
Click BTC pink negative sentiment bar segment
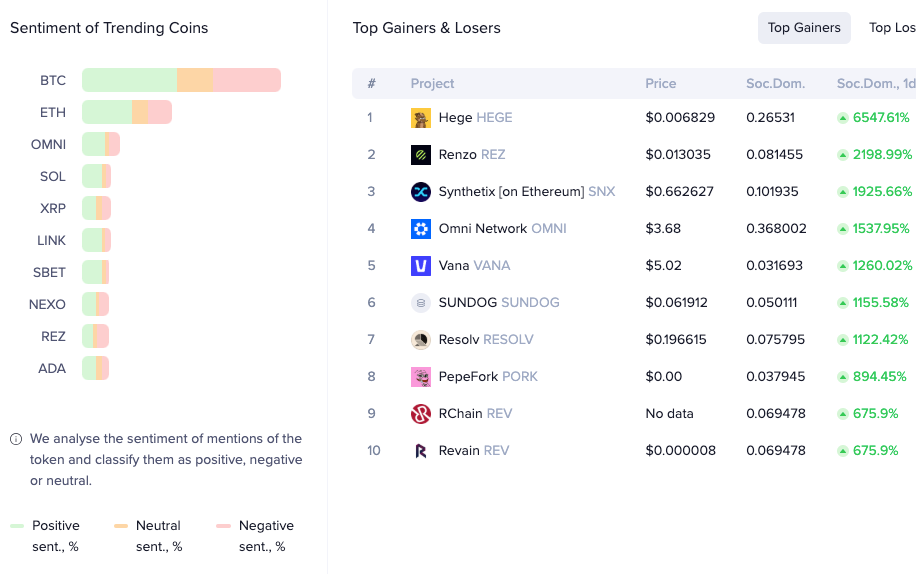[x=247, y=80]
